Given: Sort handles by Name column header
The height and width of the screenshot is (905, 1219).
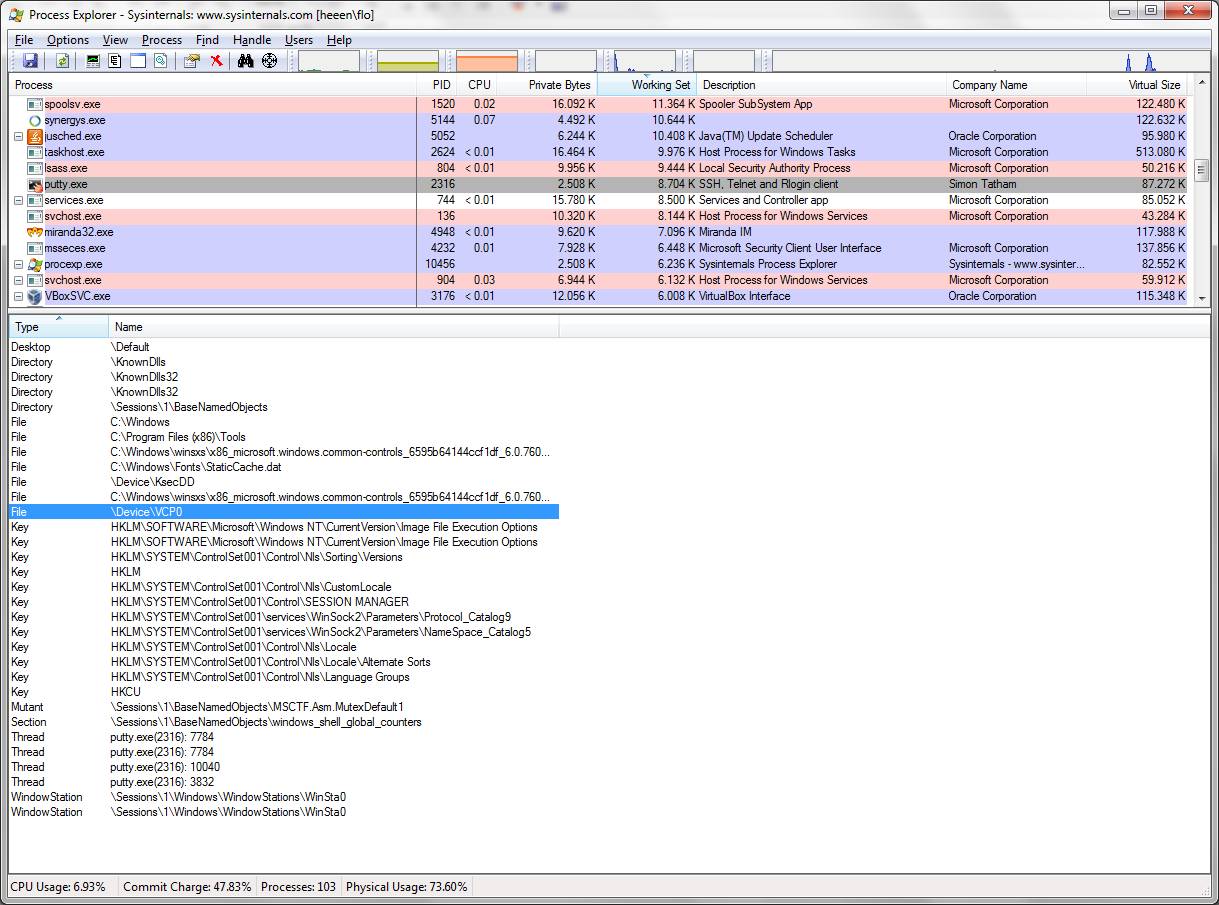Looking at the screenshot, I should (334, 327).
